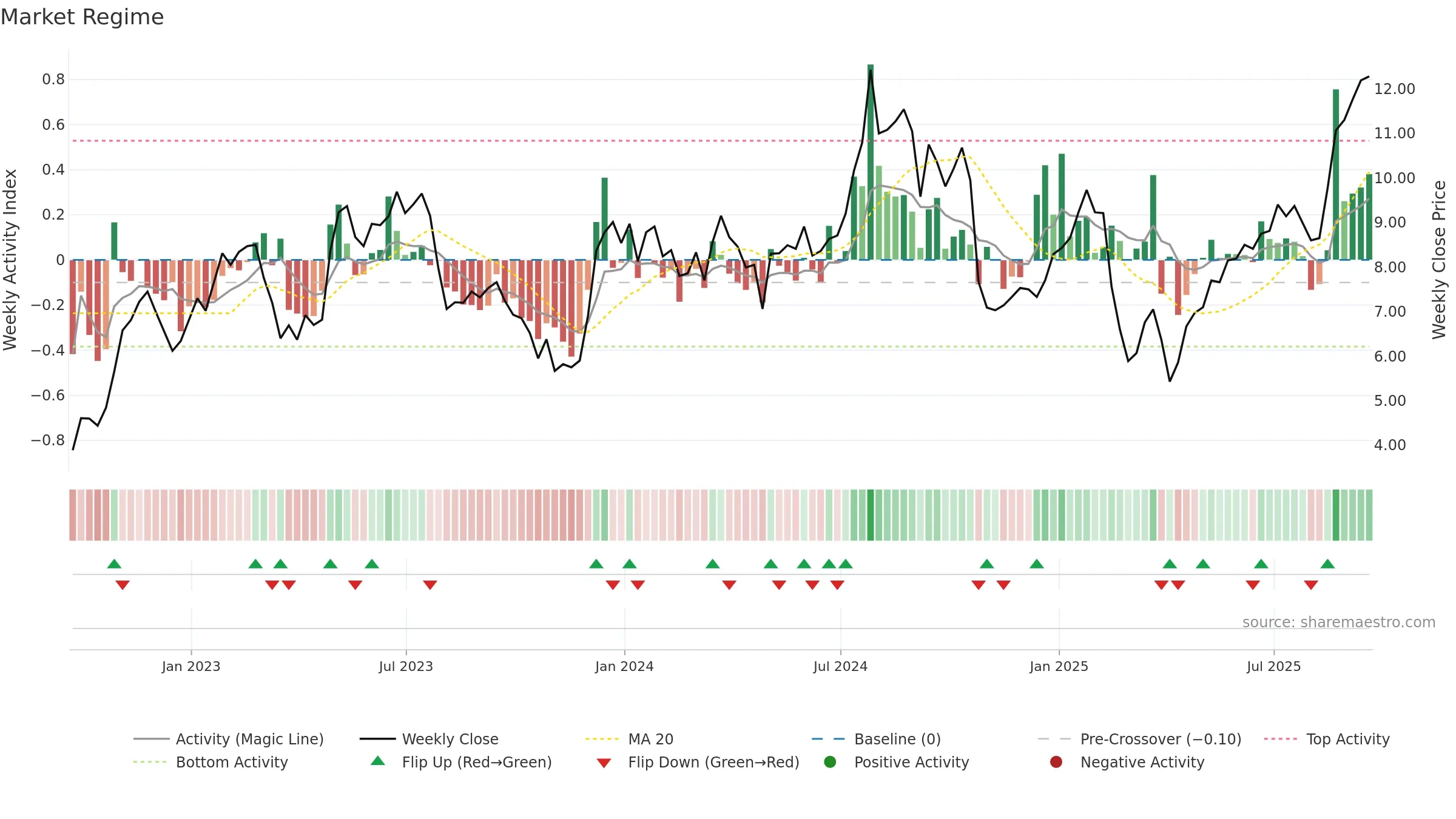
Task: Click the last flip-up triangle after Jul 2025
Action: pos(1327,564)
